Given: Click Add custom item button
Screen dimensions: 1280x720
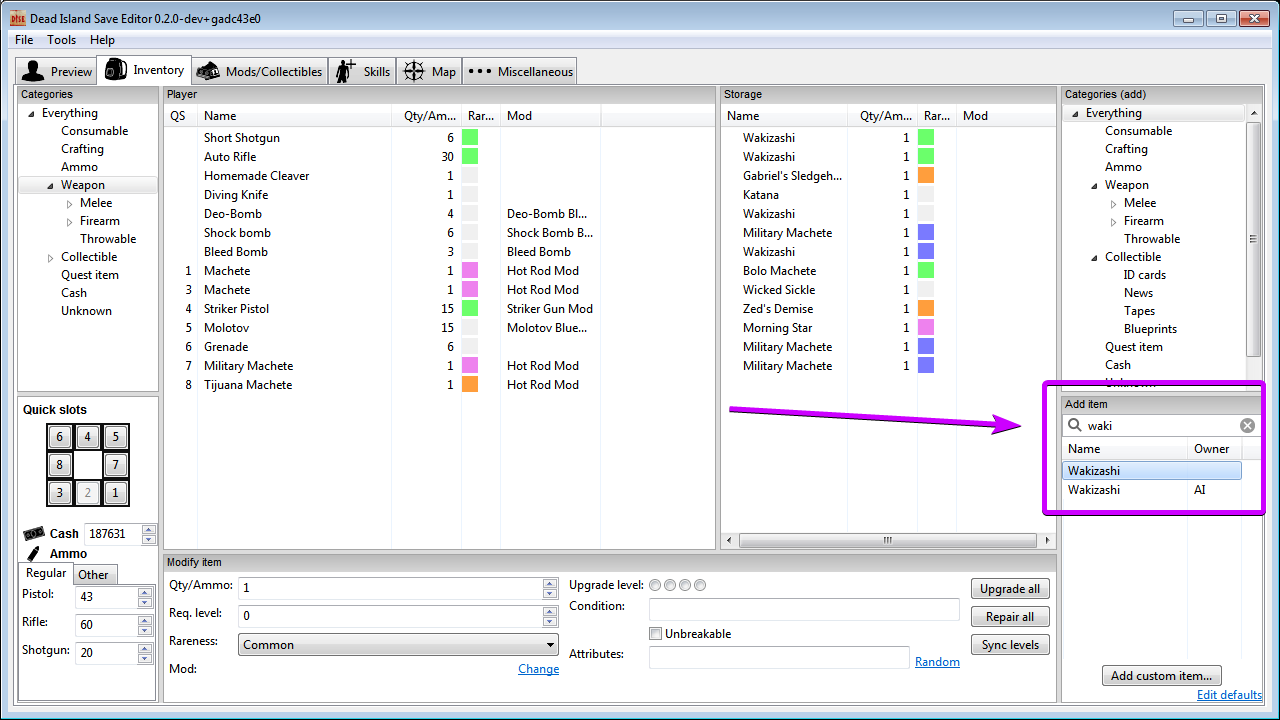Looking at the screenshot, I should pos(1161,676).
